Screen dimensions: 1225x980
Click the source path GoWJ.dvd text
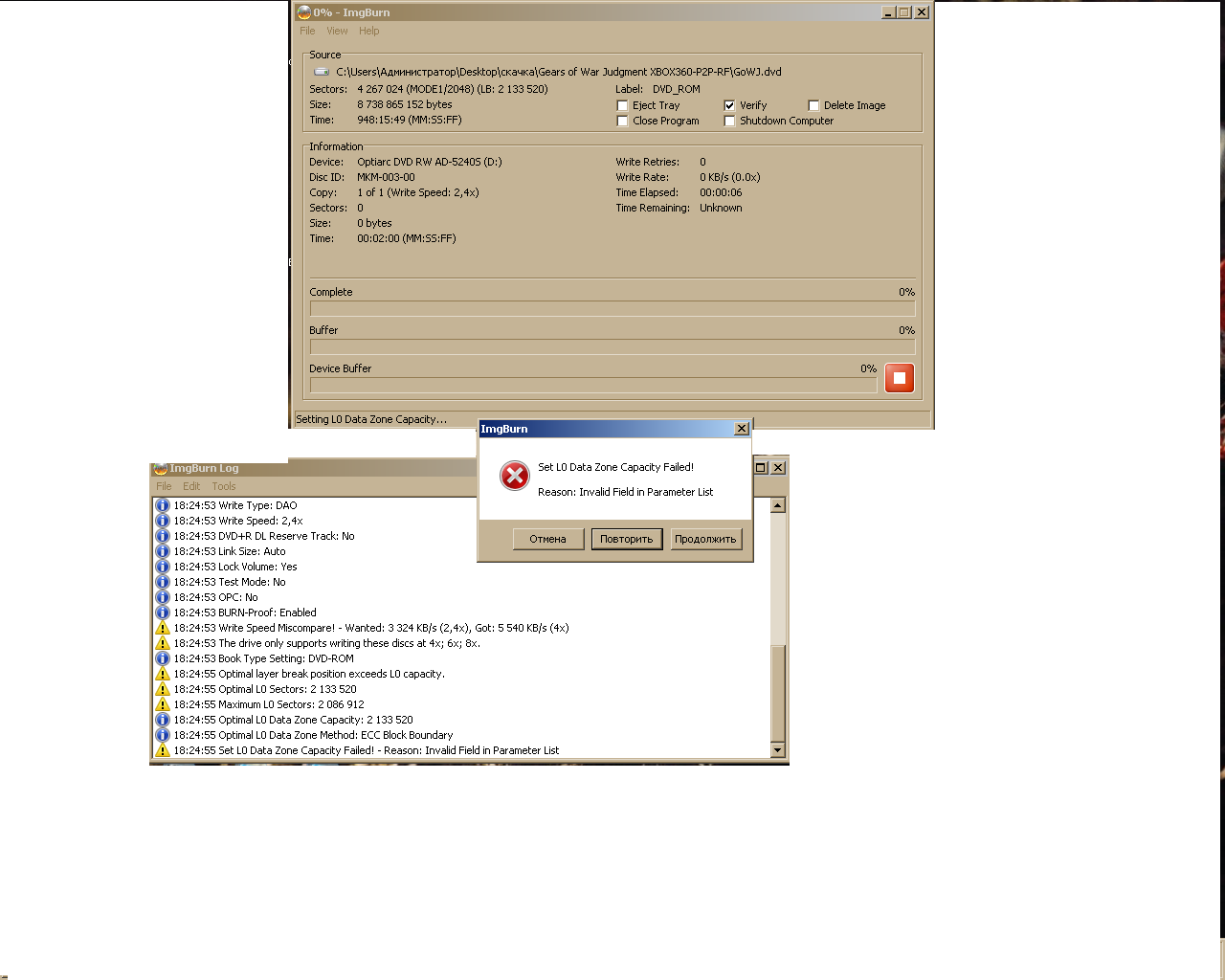coord(559,72)
